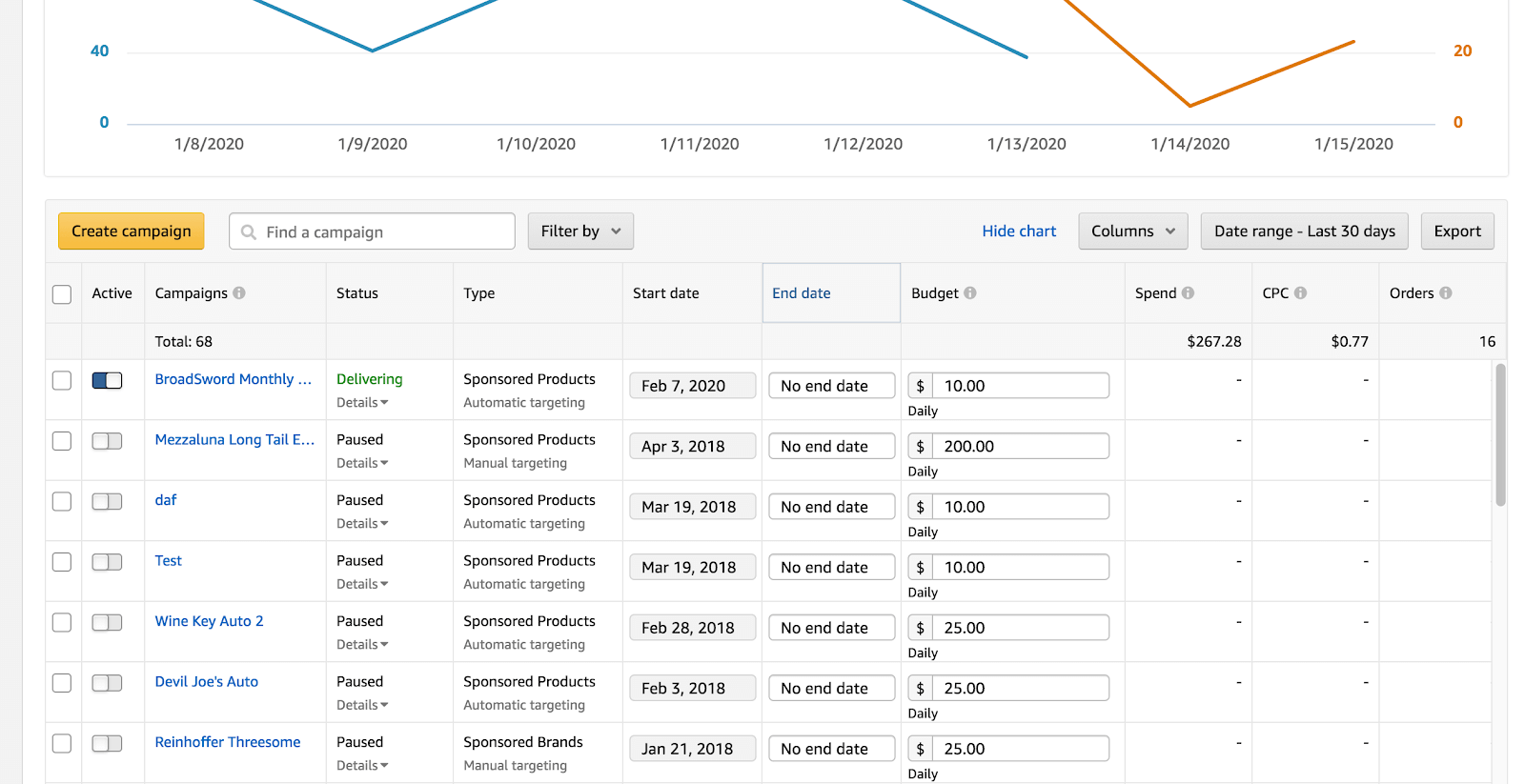Image resolution: width=1525 pixels, height=784 pixels.
Task: Toggle the BroadSword Monthly campaign switch off
Action: coord(107,380)
